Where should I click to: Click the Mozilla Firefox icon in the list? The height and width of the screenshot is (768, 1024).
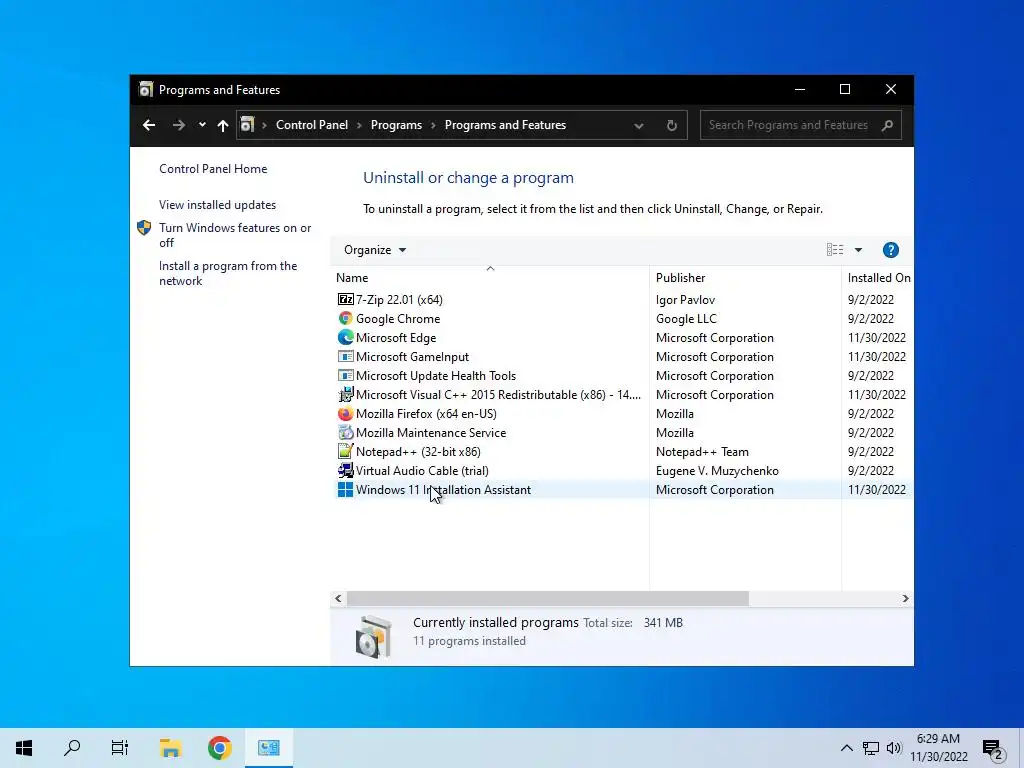point(345,413)
